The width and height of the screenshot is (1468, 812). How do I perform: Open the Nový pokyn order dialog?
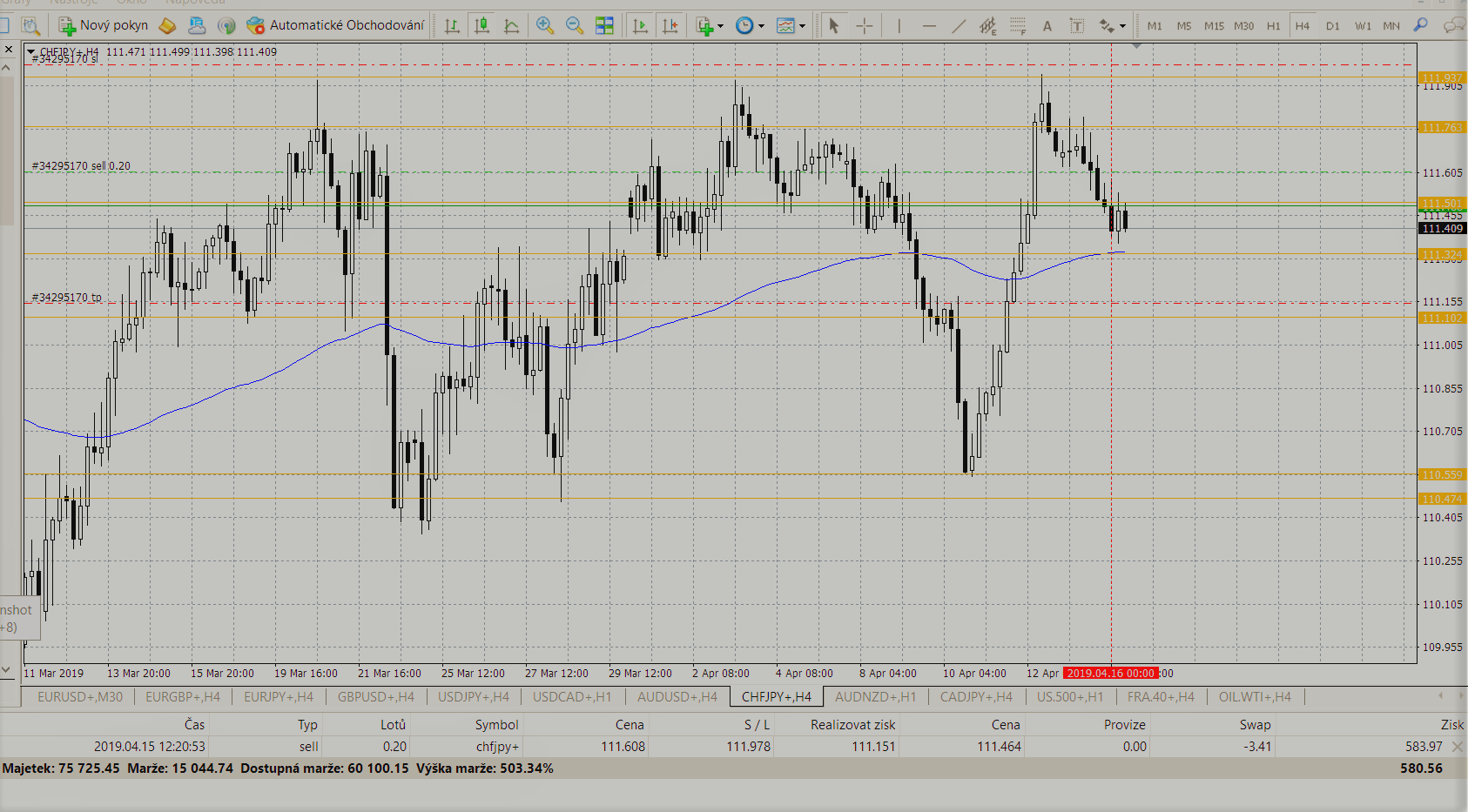pos(103,25)
